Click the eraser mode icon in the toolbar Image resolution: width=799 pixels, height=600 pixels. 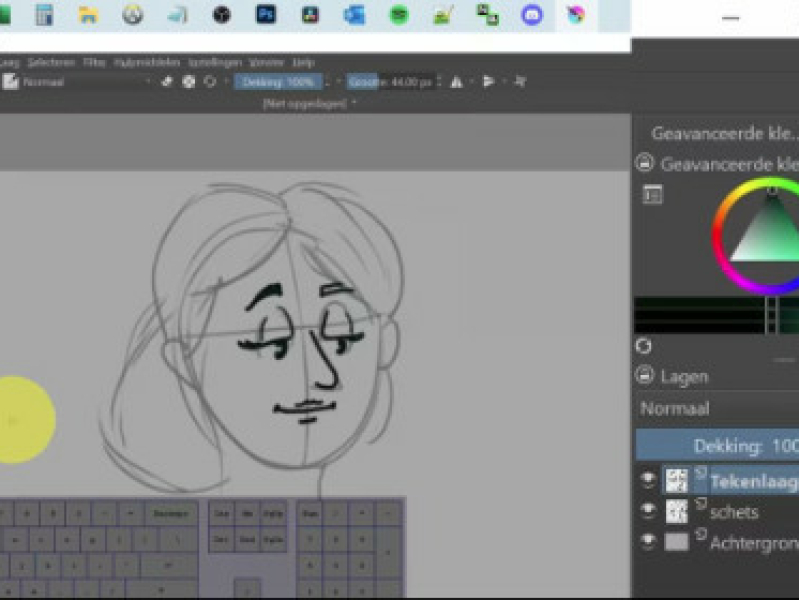(x=167, y=82)
